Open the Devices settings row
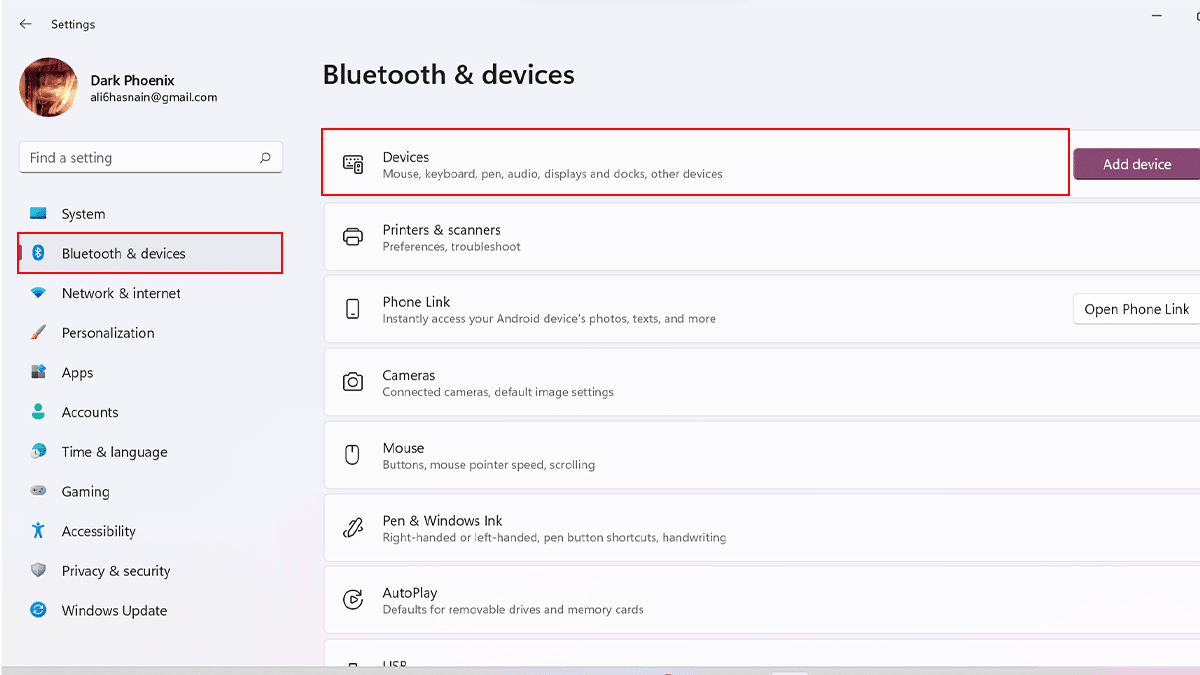 695,164
